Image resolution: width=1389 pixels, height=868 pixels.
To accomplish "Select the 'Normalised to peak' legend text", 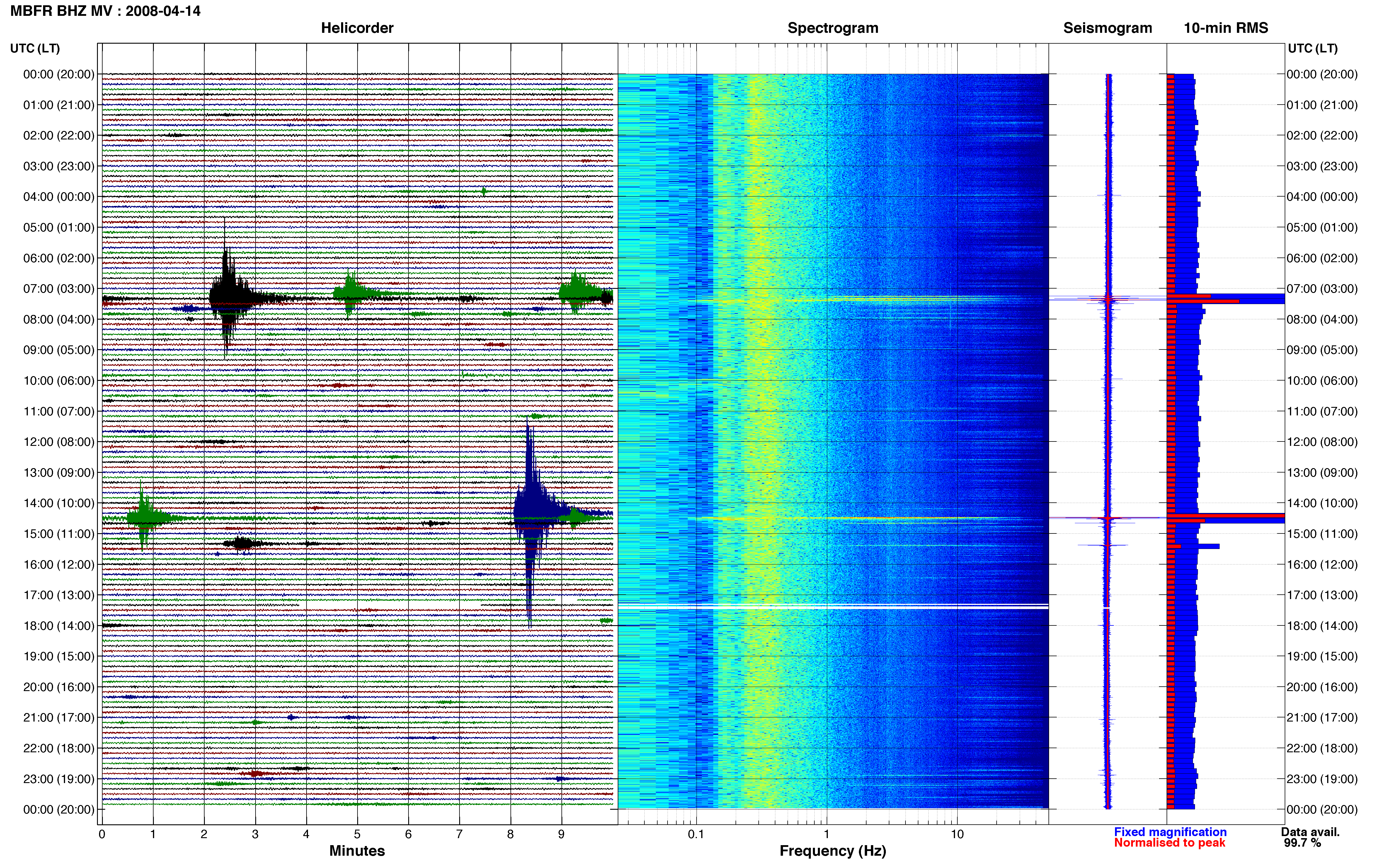I will point(1170,843).
